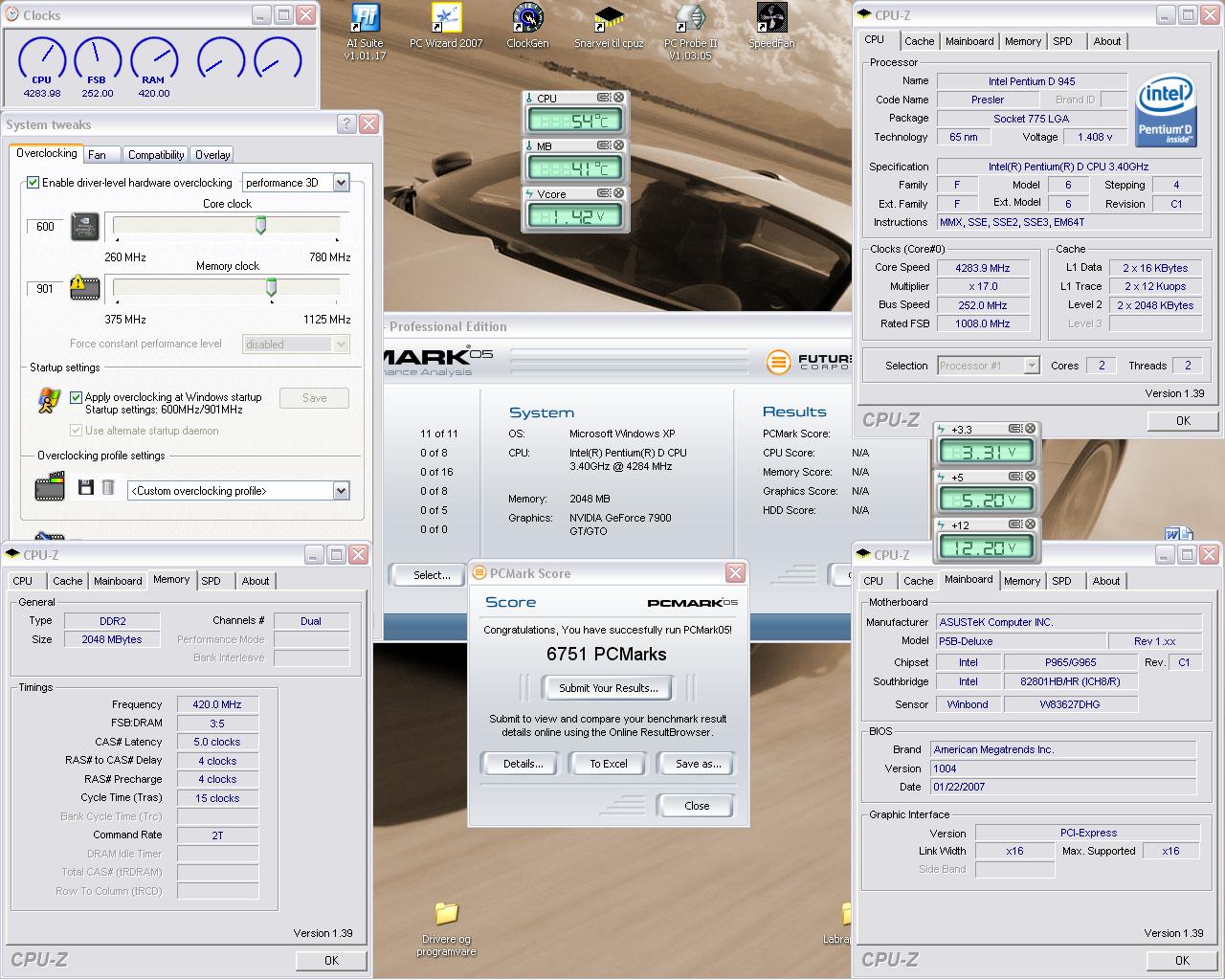Close the +3.3 voltage monitor panel
Screen dimensions: 1225x980
(1031, 429)
